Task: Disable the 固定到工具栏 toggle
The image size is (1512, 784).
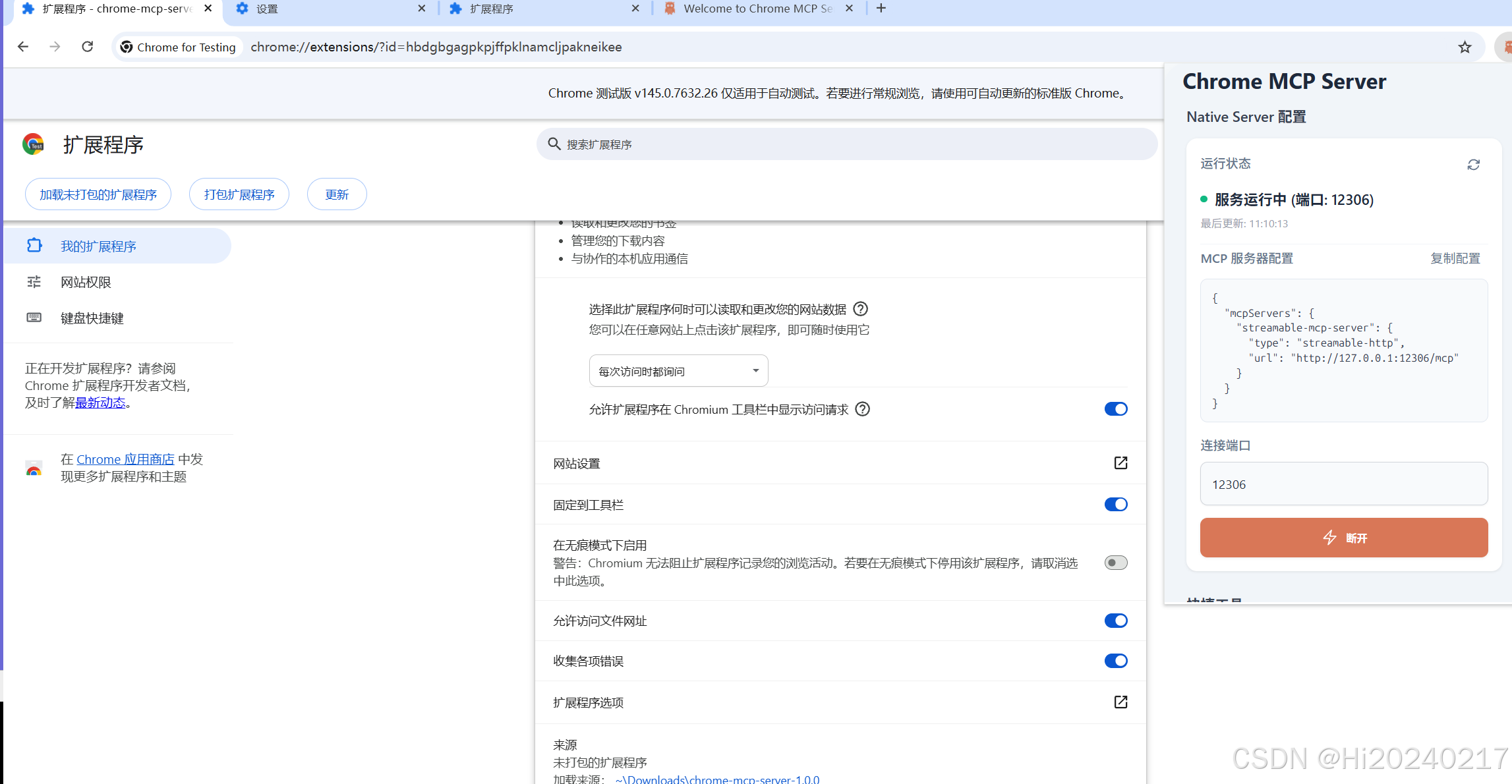Action: coord(1115,504)
